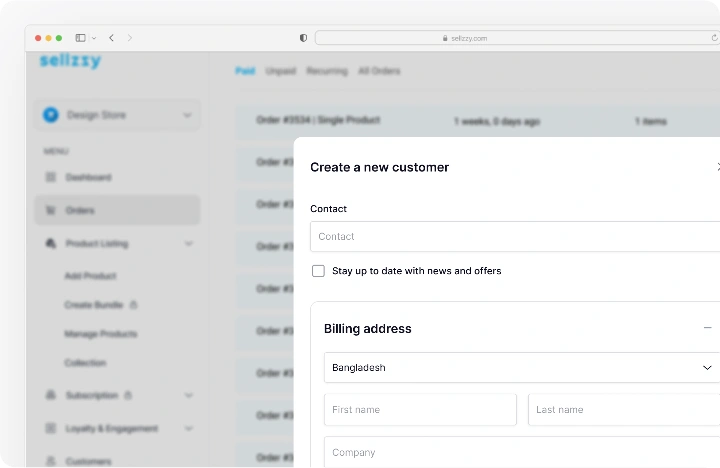Open Collection submenu item

click(x=85, y=363)
